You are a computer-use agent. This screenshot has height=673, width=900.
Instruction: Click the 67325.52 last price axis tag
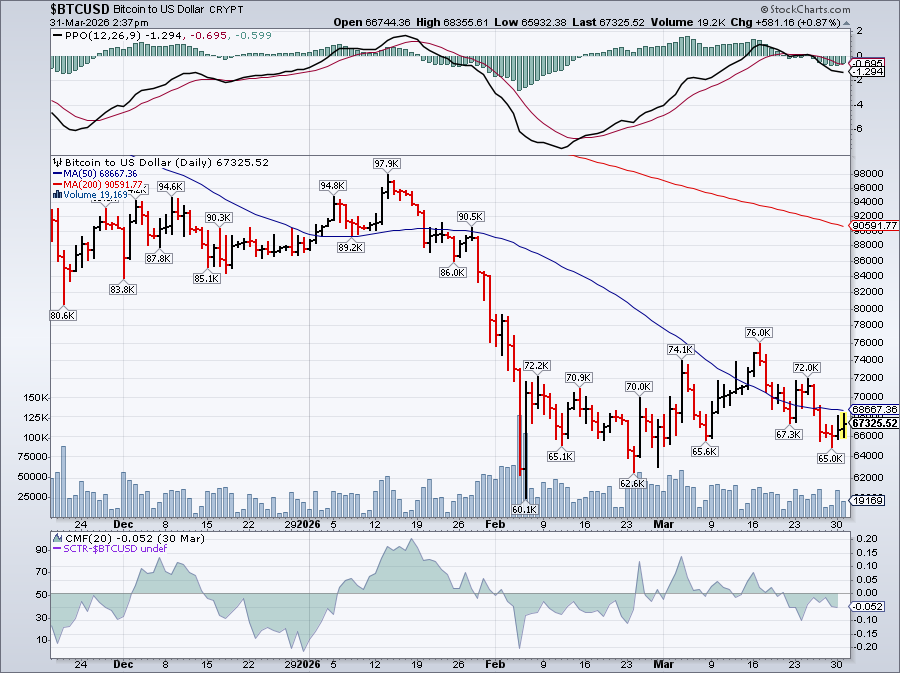tap(874, 423)
